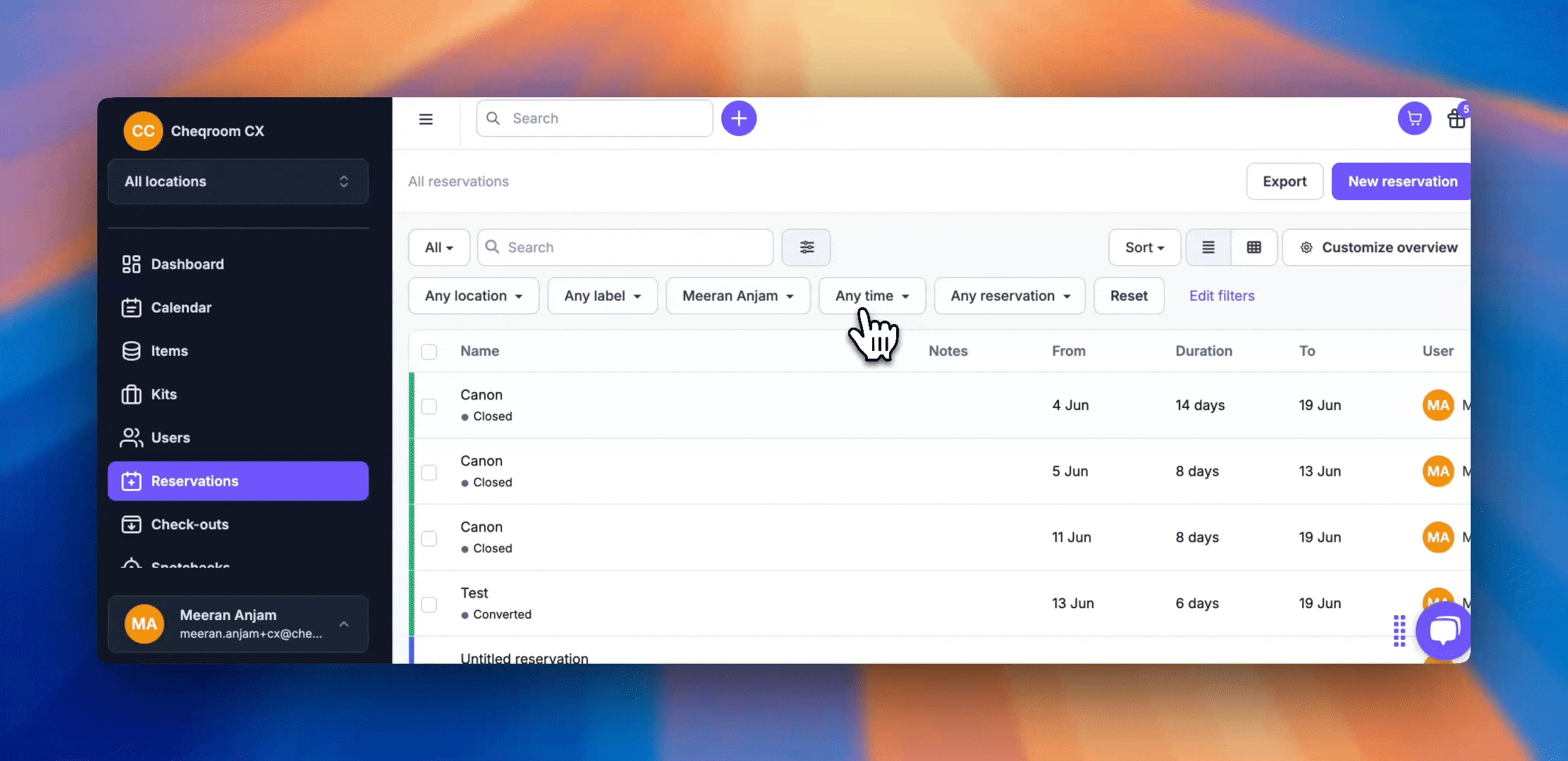Open the Any location filter
1568x761 pixels.
(473, 296)
